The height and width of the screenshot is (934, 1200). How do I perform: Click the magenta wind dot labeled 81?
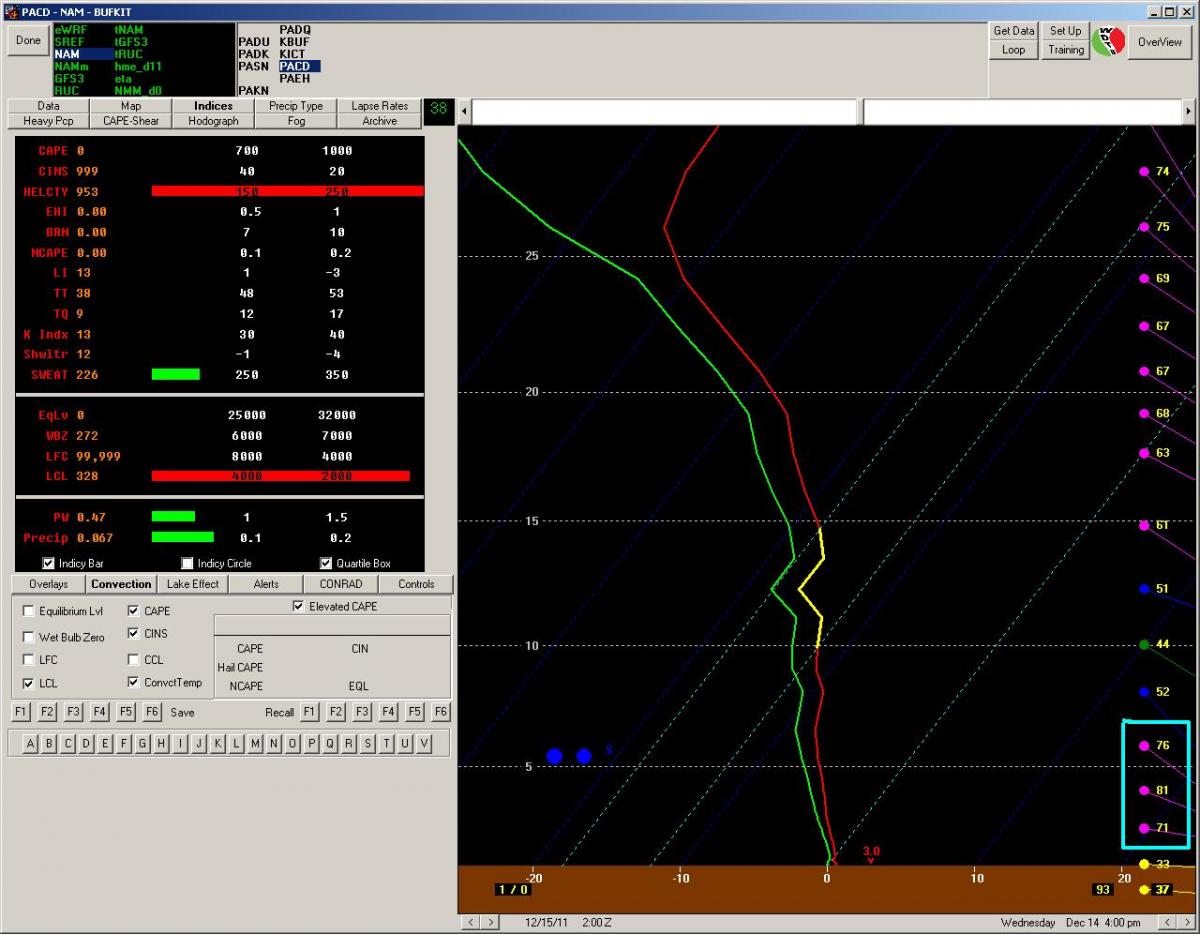coord(1144,790)
